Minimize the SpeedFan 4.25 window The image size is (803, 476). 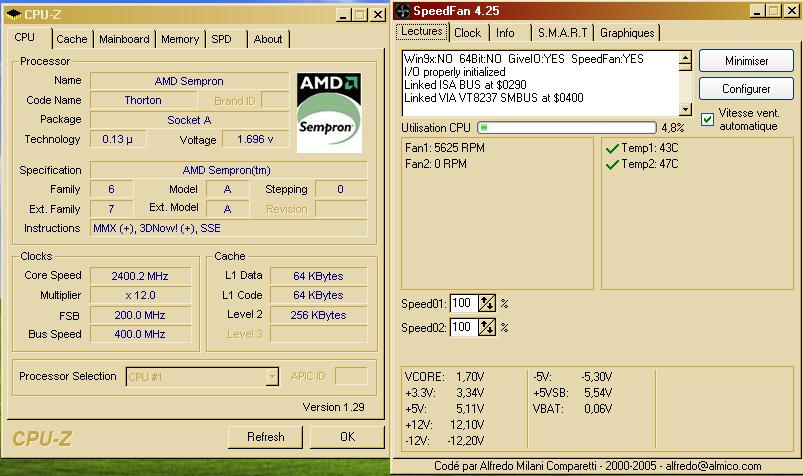click(x=757, y=11)
